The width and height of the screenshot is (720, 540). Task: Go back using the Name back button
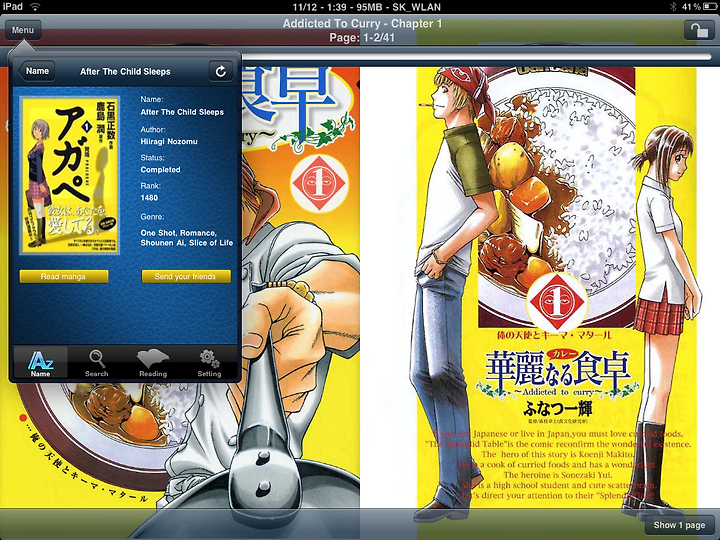tap(36, 71)
